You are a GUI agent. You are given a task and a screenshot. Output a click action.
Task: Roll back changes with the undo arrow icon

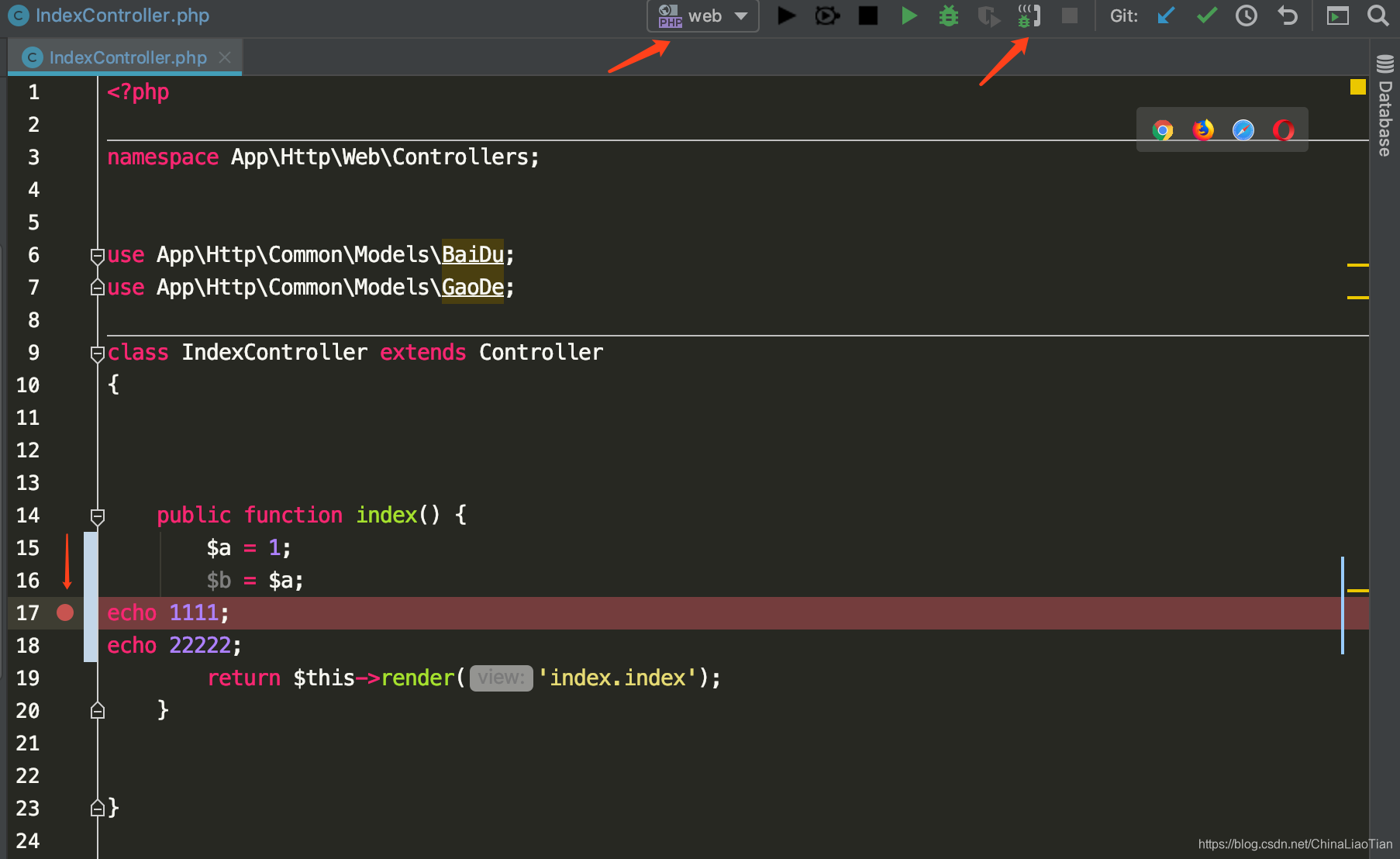[1287, 15]
